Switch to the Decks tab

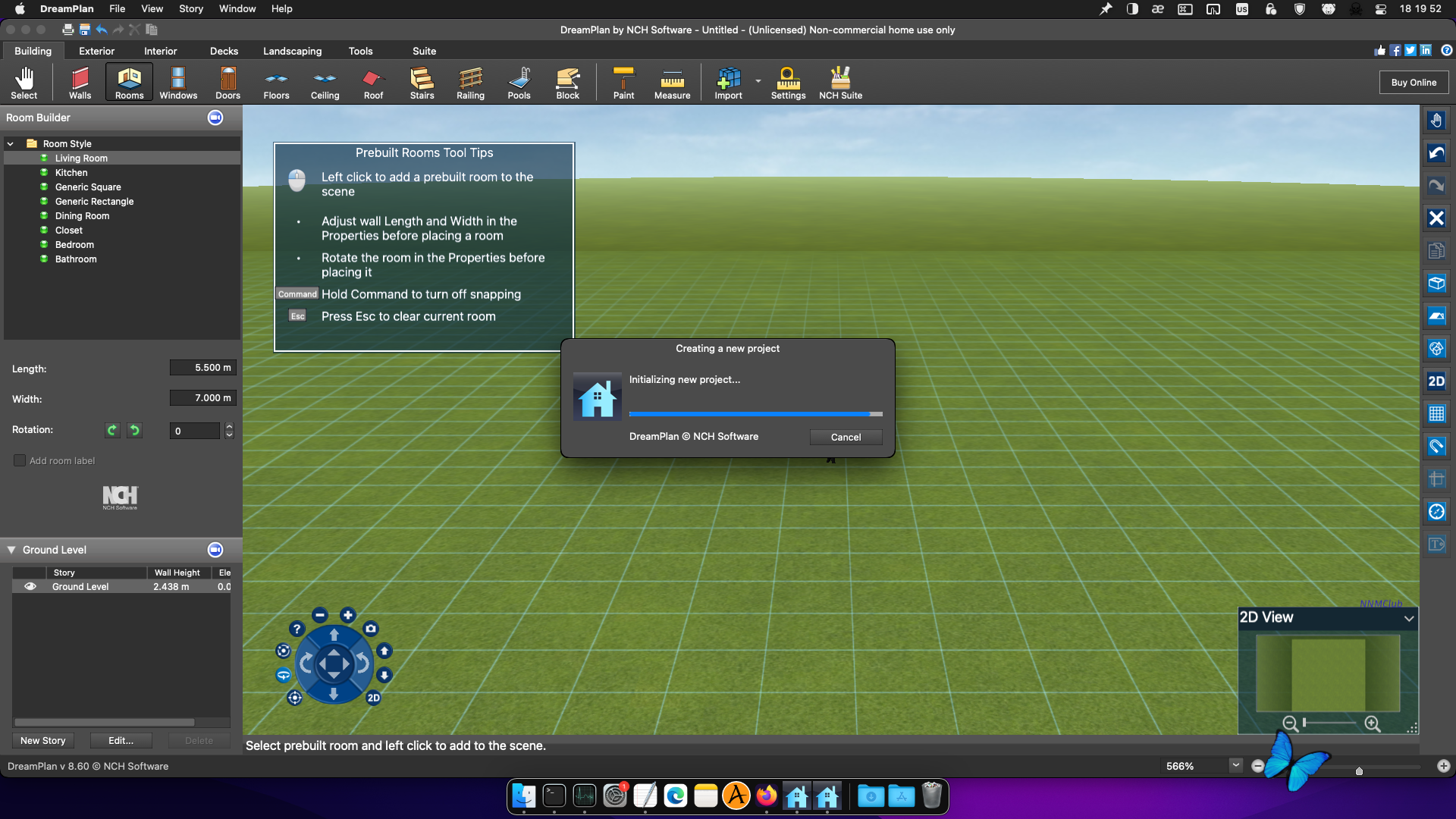click(224, 51)
